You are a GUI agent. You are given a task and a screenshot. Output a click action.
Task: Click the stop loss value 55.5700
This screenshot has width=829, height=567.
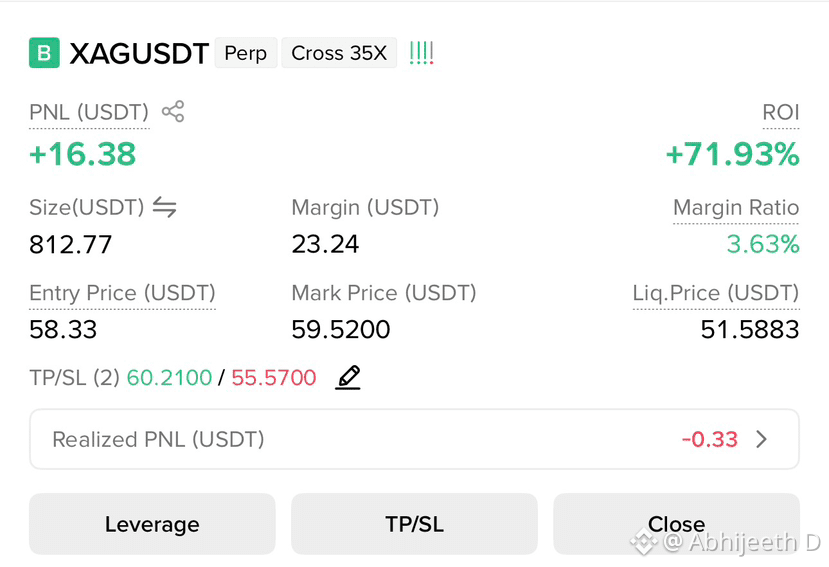pyautogui.click(x=274, y=378)
